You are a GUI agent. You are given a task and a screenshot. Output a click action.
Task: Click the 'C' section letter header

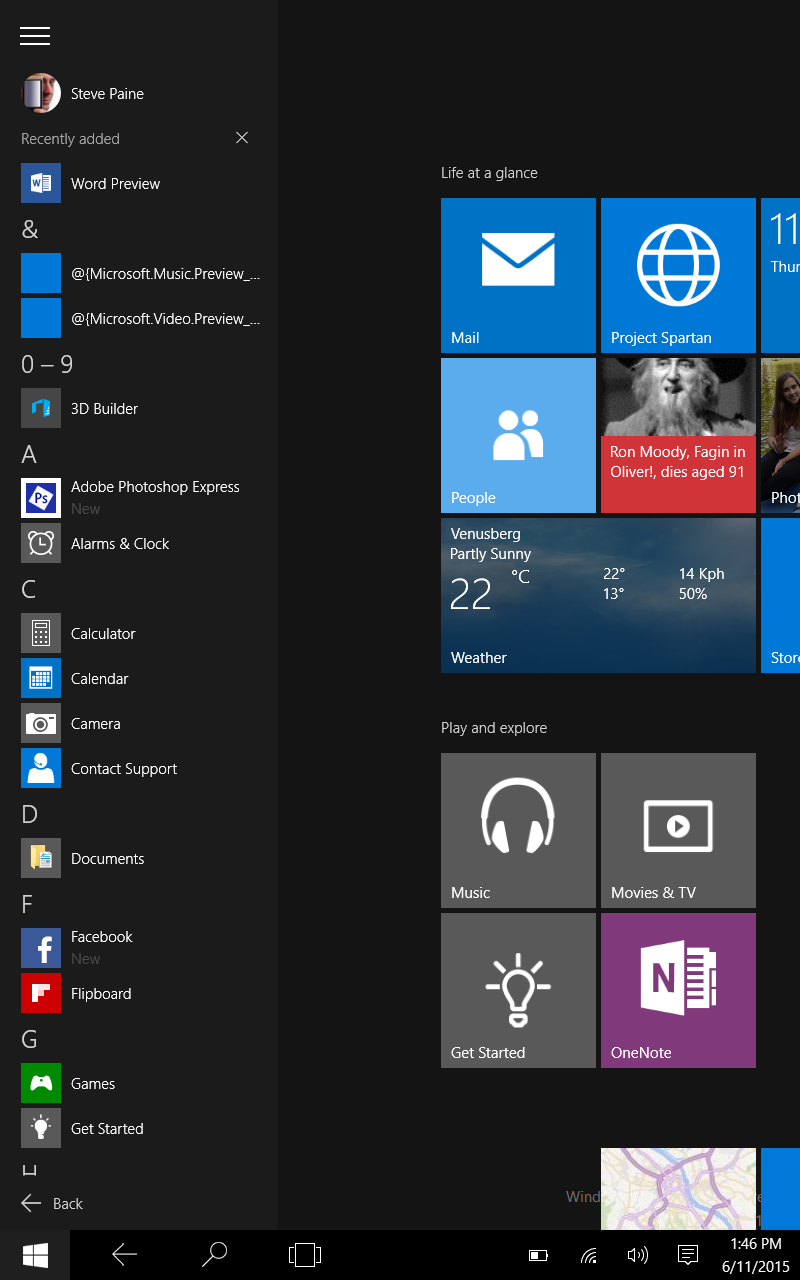point(29,589)
